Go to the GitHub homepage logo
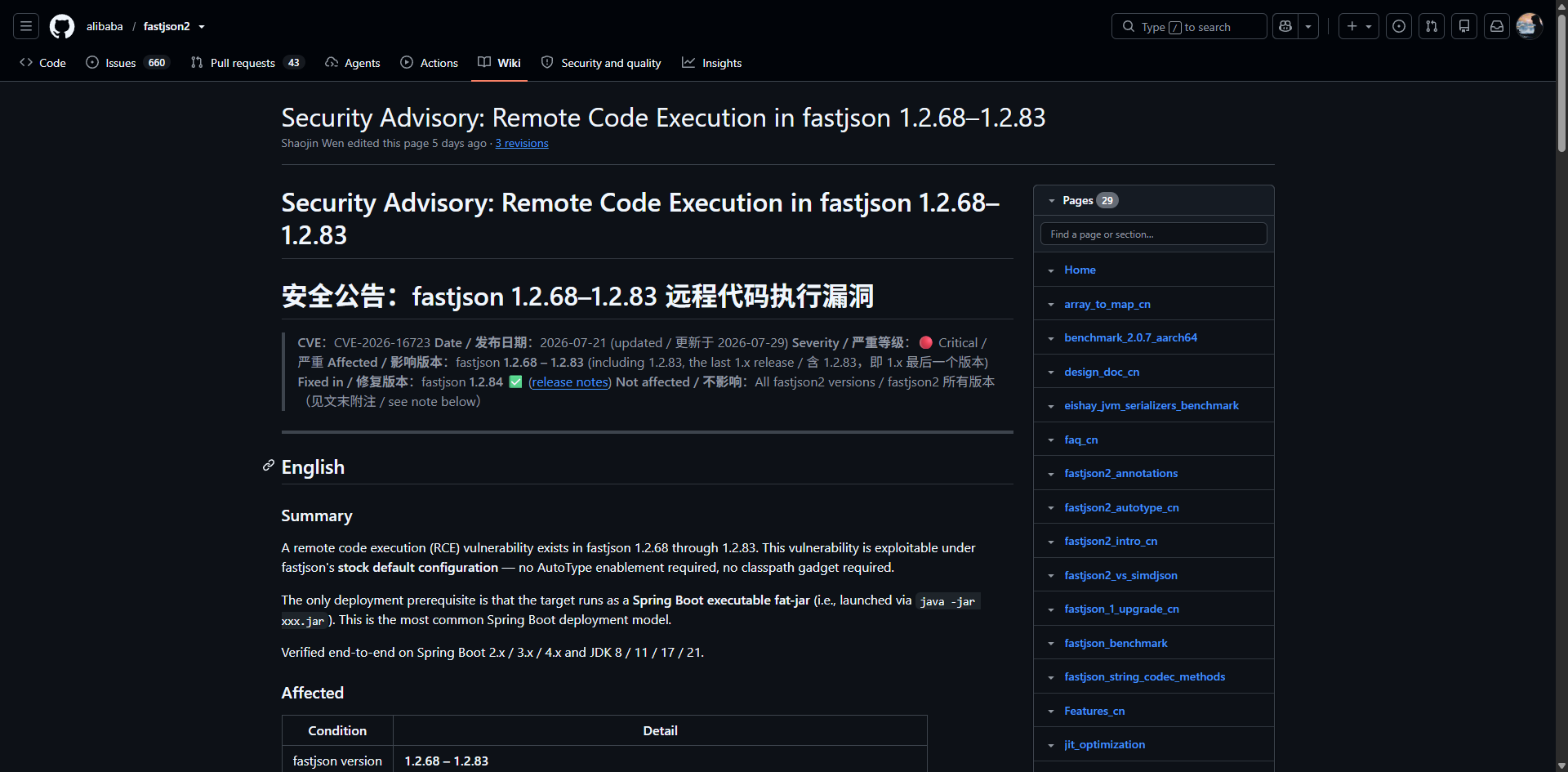The width and height of the screenshot is (1568, 772). 62,26
